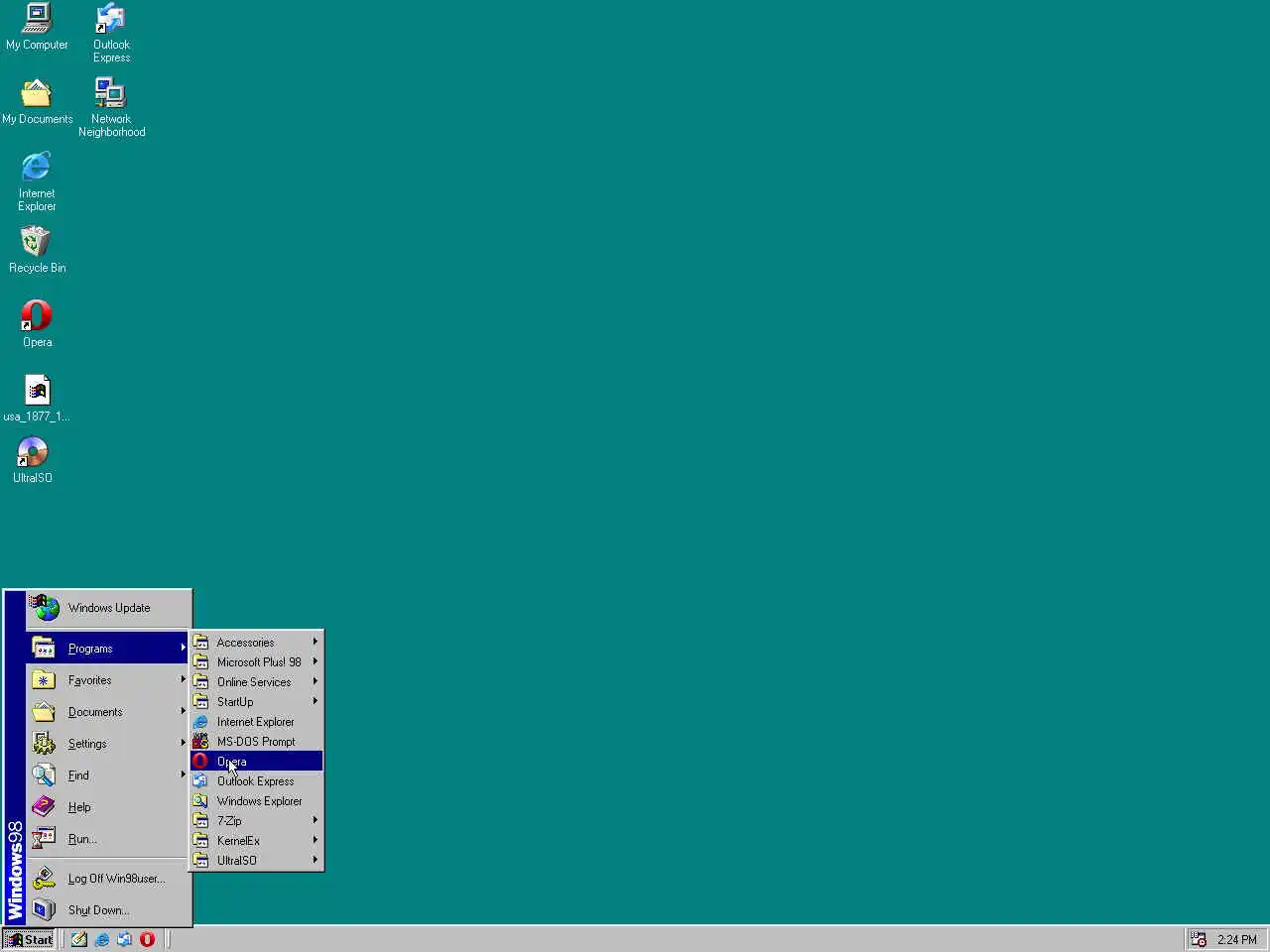Expand the KernelEx program group

tap(256, 841)
